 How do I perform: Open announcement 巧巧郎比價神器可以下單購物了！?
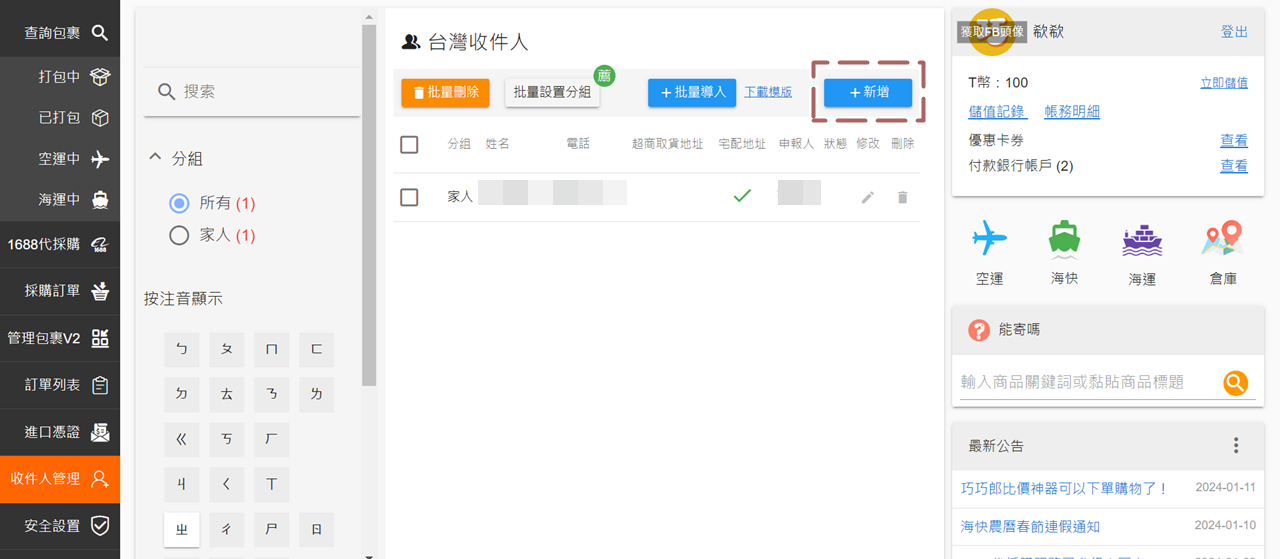coord(1064,488)
